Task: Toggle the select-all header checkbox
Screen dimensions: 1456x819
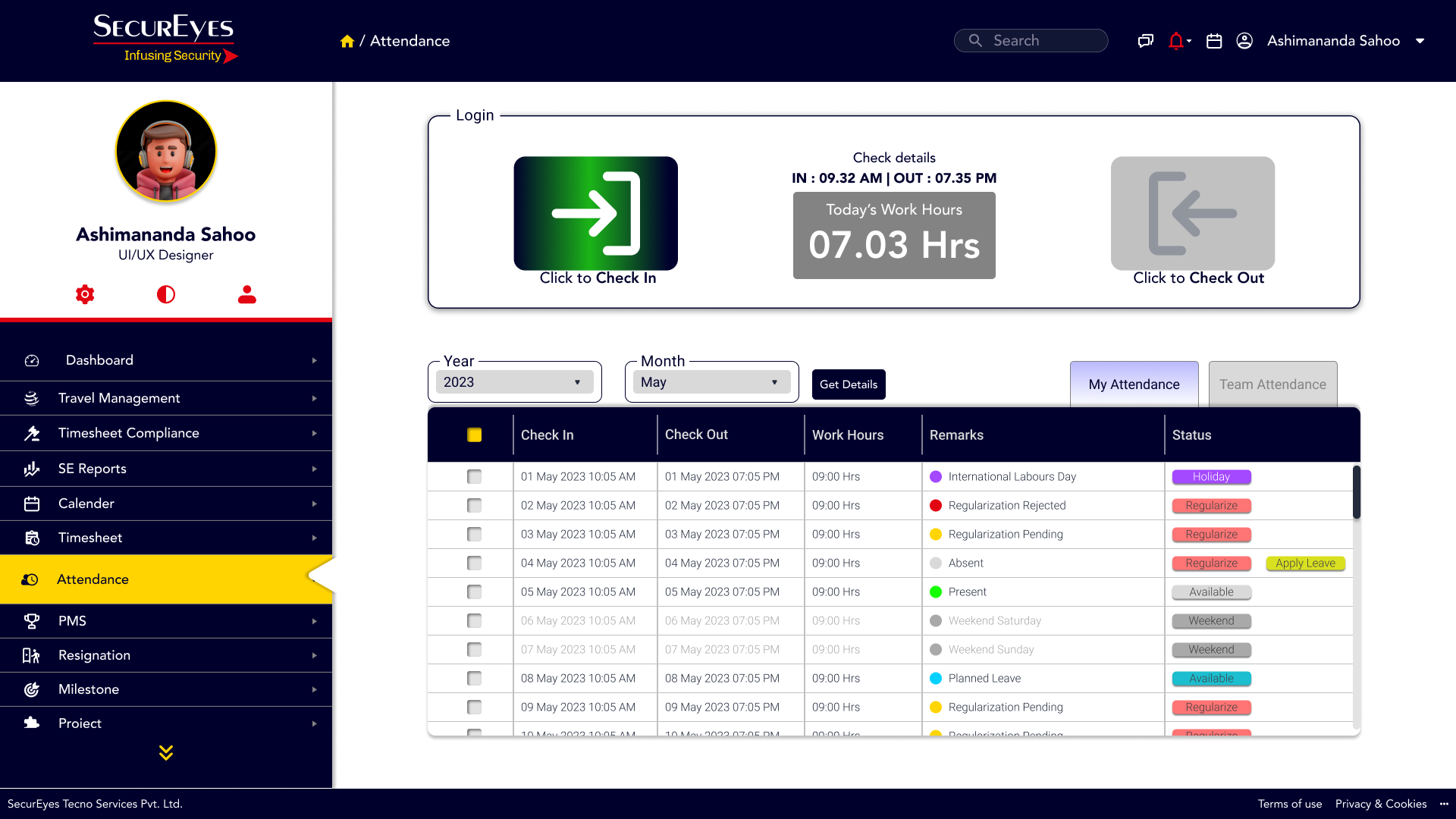Action: point(474,435)
